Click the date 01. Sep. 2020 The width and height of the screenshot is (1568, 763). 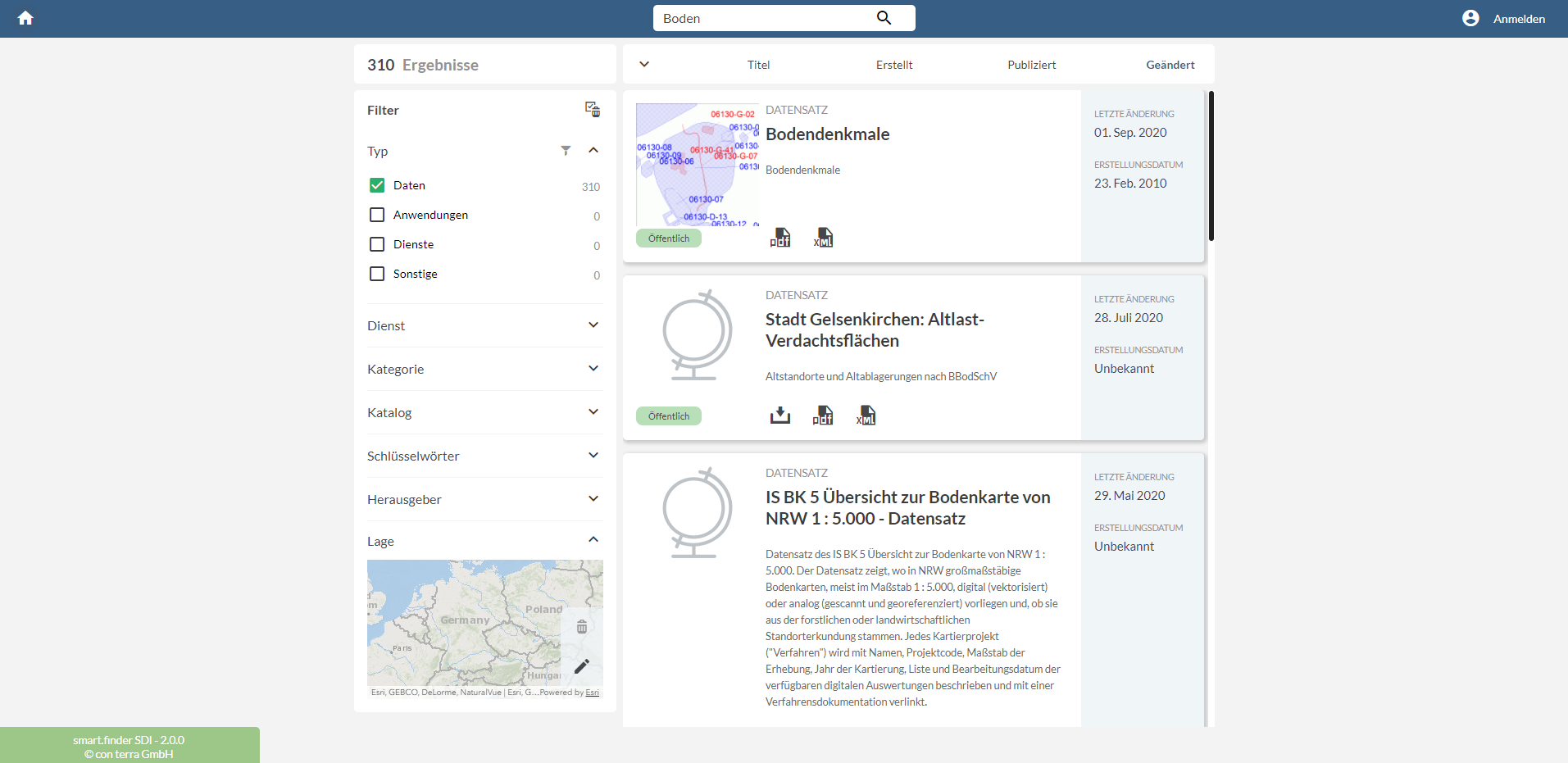[1130, 133]
